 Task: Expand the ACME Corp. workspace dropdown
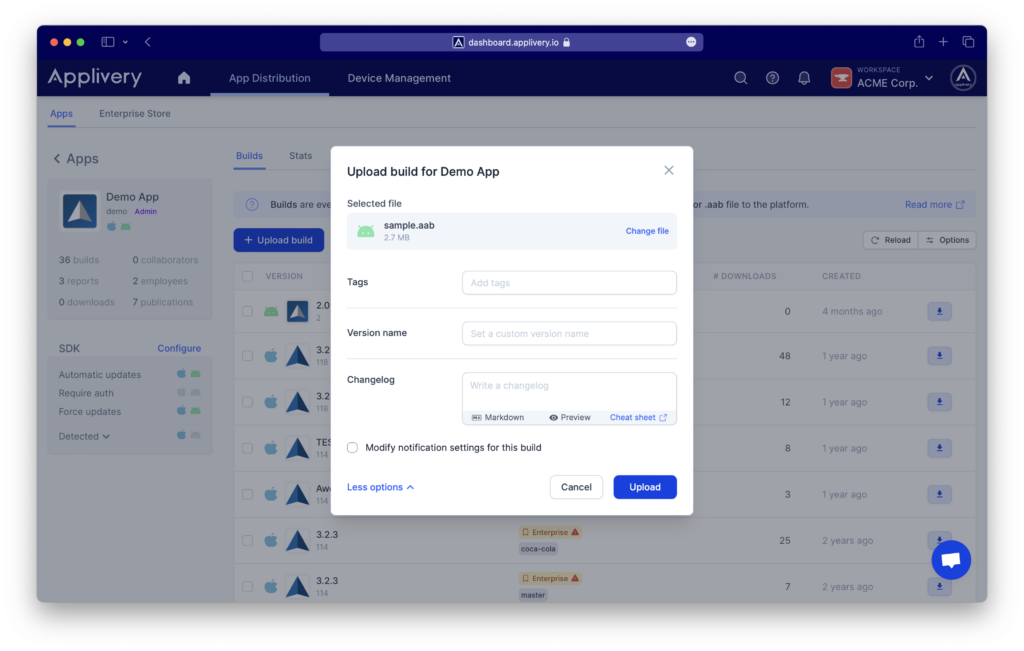[882, 78]
